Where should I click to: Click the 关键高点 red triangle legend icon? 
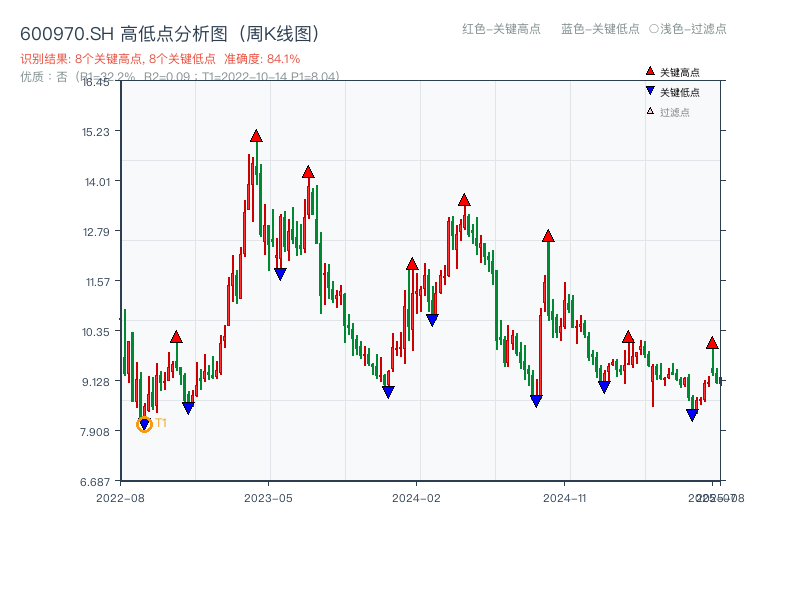(648, 70)
